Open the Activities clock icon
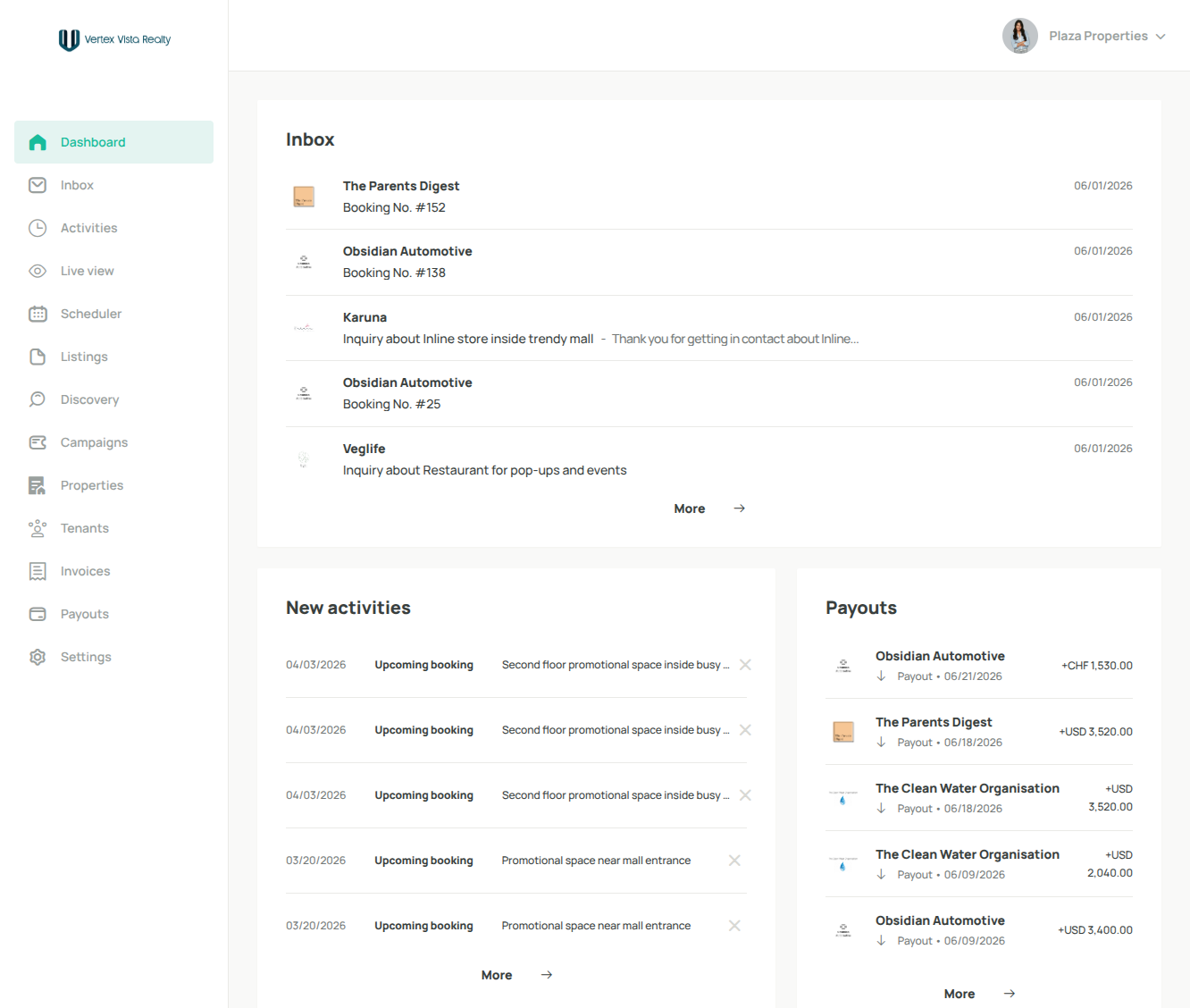1190x1008 pixels. click(38, 228)
